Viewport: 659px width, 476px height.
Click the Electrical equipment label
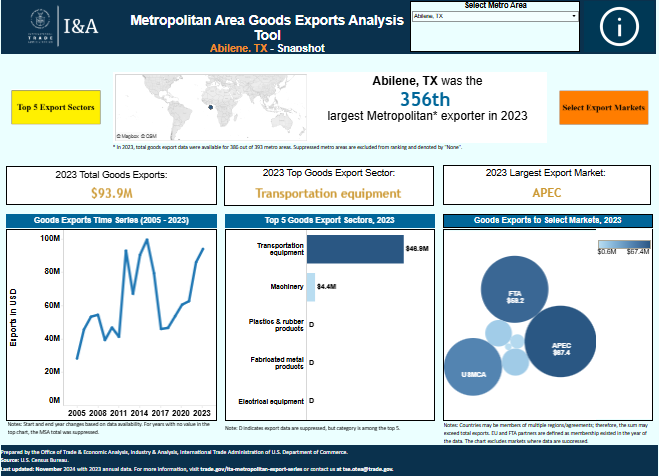(x=271, y=402)
